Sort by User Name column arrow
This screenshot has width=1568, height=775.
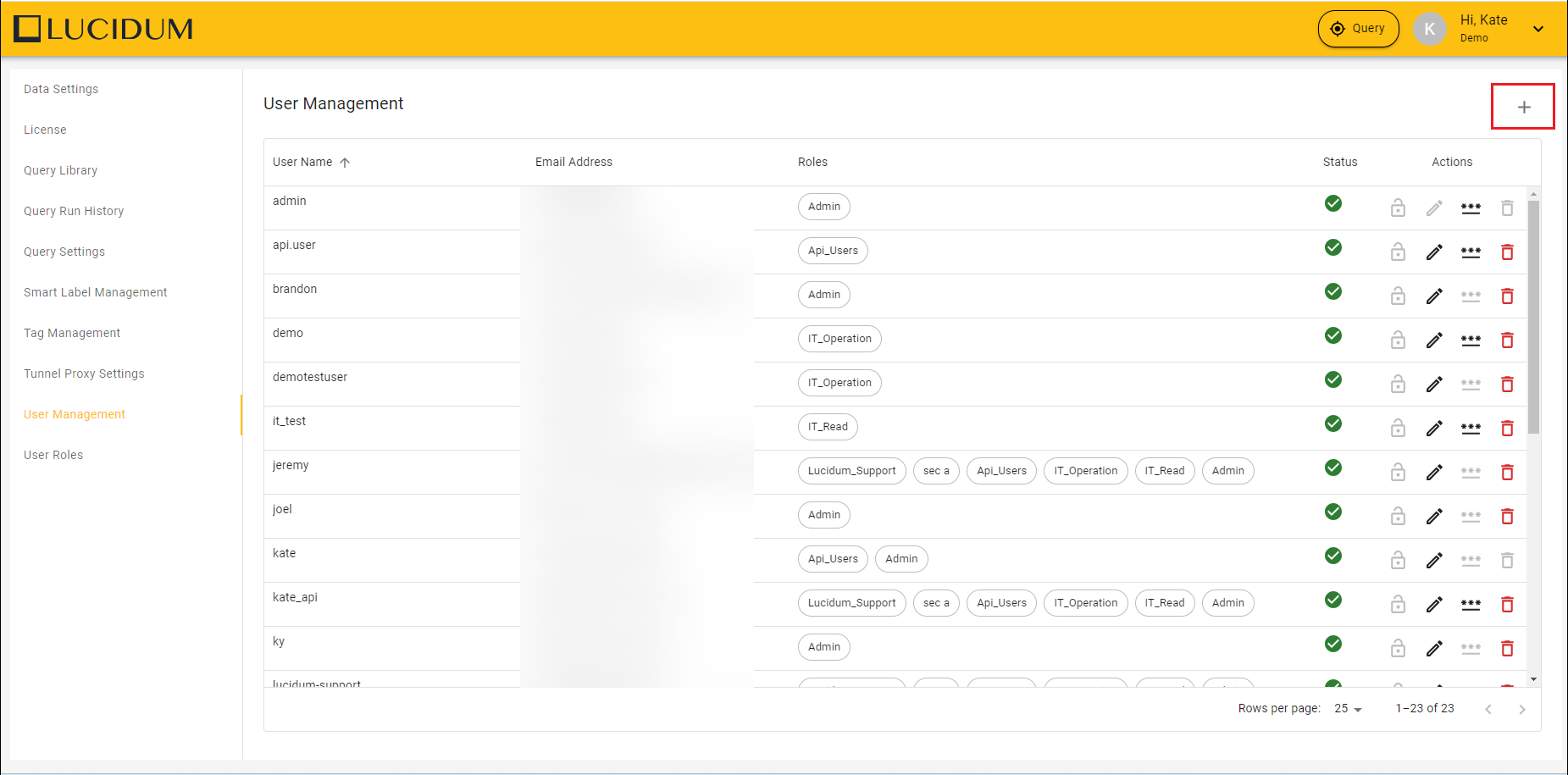click(x=345, y=163)
